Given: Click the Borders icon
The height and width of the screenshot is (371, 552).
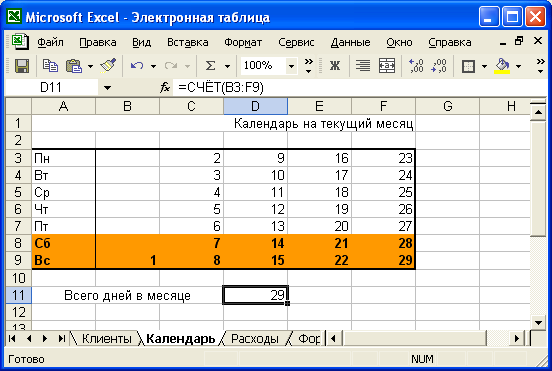Looking at the screenshot, I should pos(468,66).
